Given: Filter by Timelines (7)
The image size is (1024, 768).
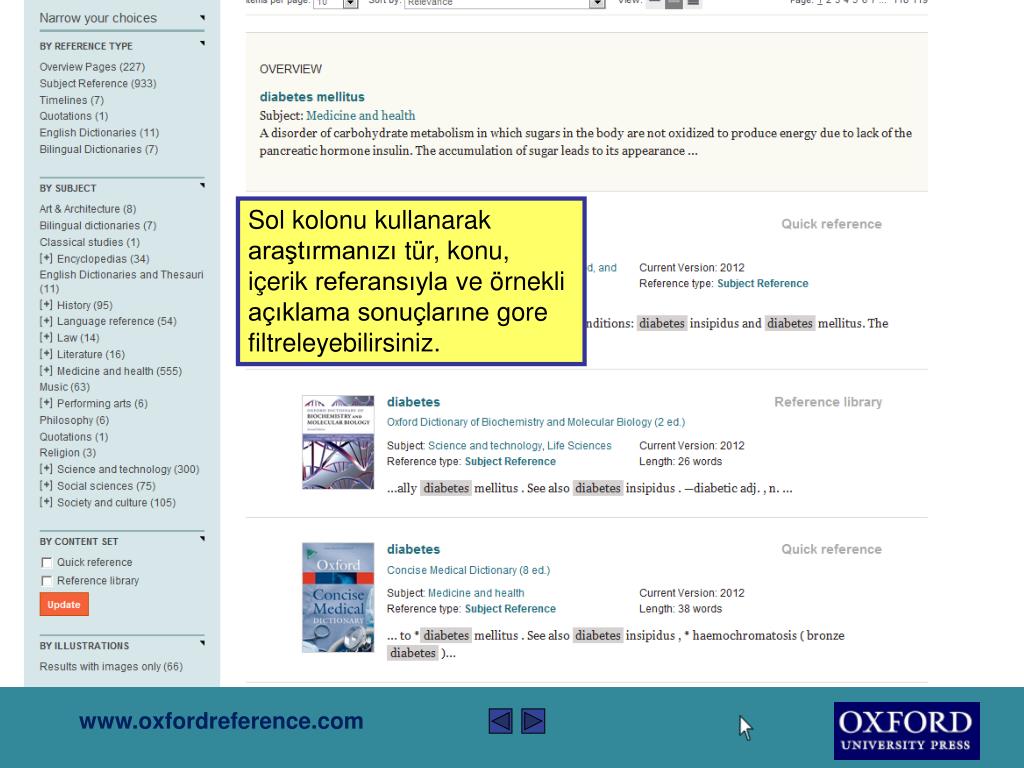Looking at the screenshot, I should click(72, 100).
